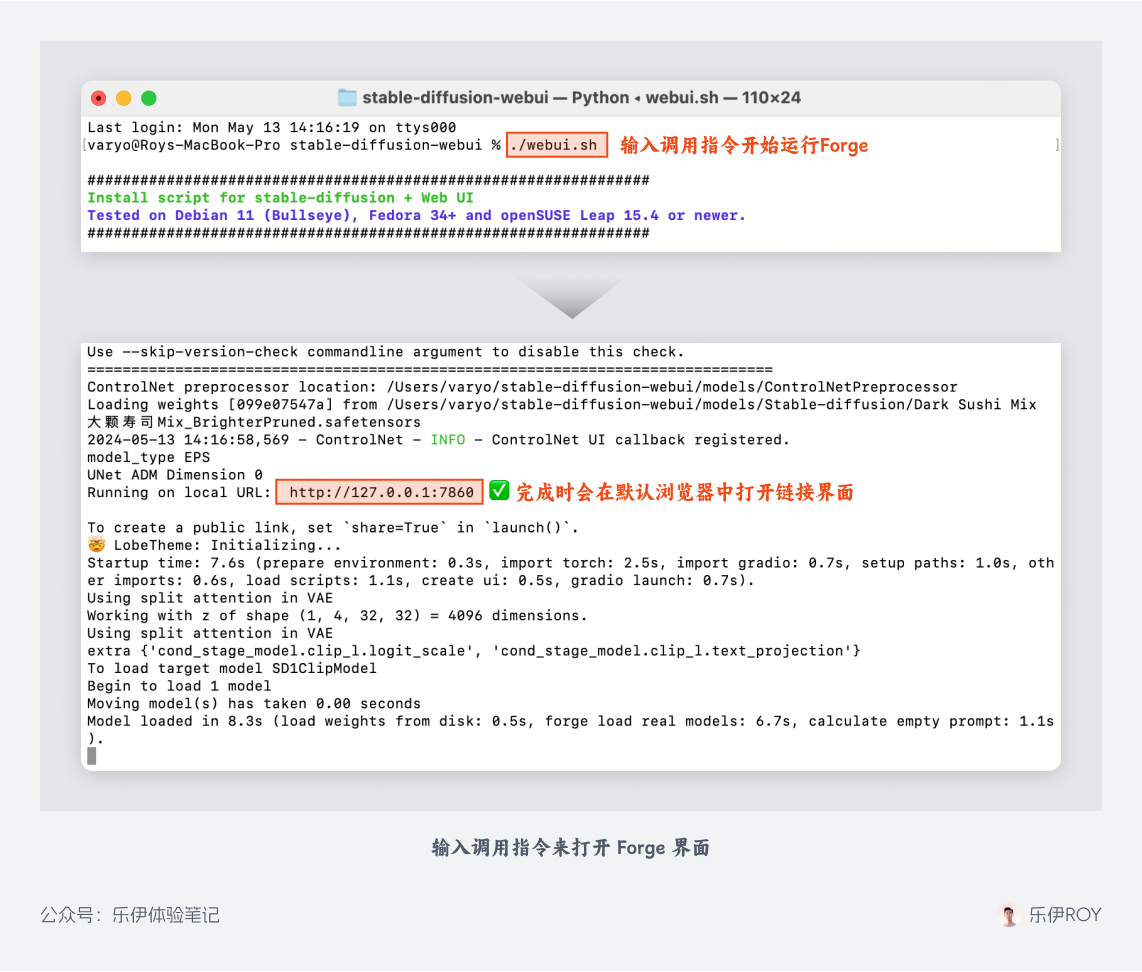Viewport: 1142px width, 972px height.
Task: Click the 乐伊ROY avatar picture
Action: (x=1009, y=915)
